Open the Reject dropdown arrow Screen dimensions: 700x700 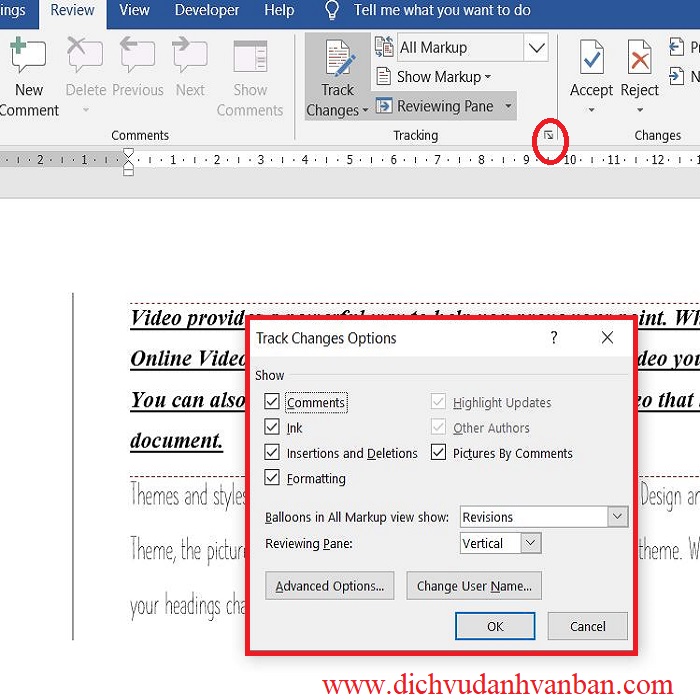(640, 110)
